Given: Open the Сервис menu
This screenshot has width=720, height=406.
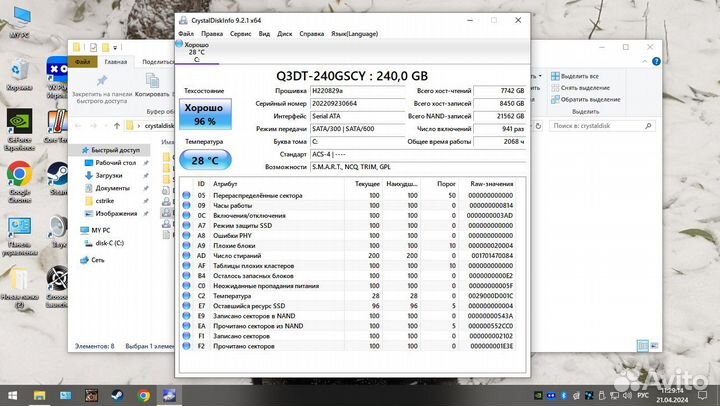Looking at the screenshot, I should pyautogui.click(x=241, y=34).
